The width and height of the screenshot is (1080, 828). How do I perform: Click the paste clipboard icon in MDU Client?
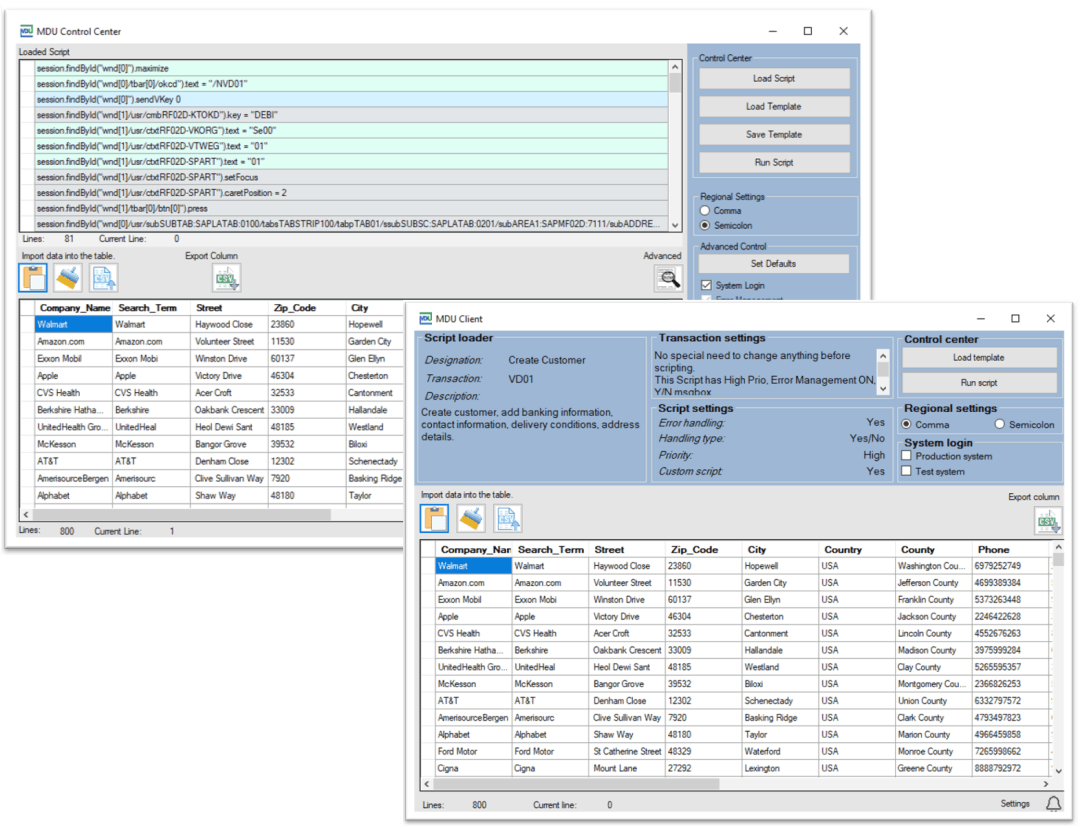click(434, 518)
